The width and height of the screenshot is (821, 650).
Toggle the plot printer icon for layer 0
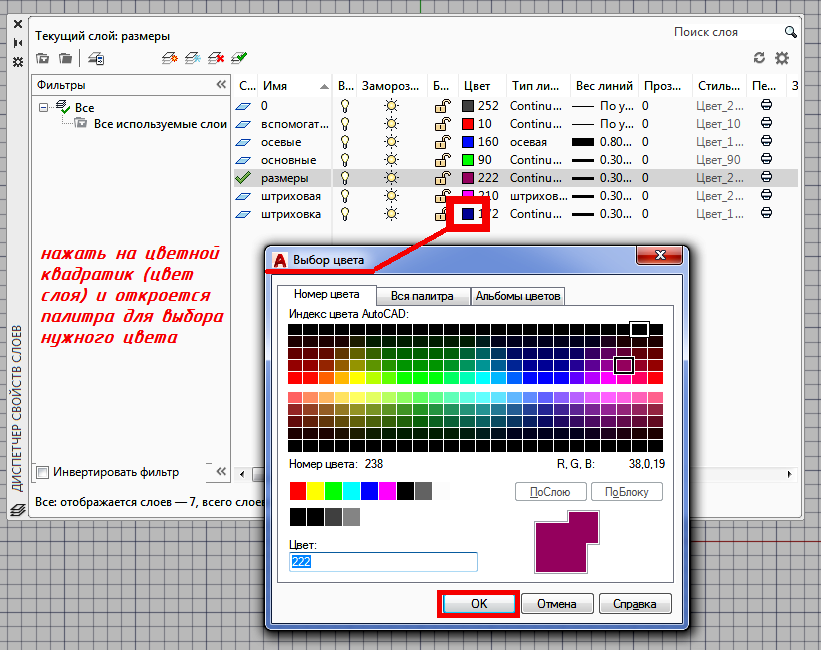(768, 105)
